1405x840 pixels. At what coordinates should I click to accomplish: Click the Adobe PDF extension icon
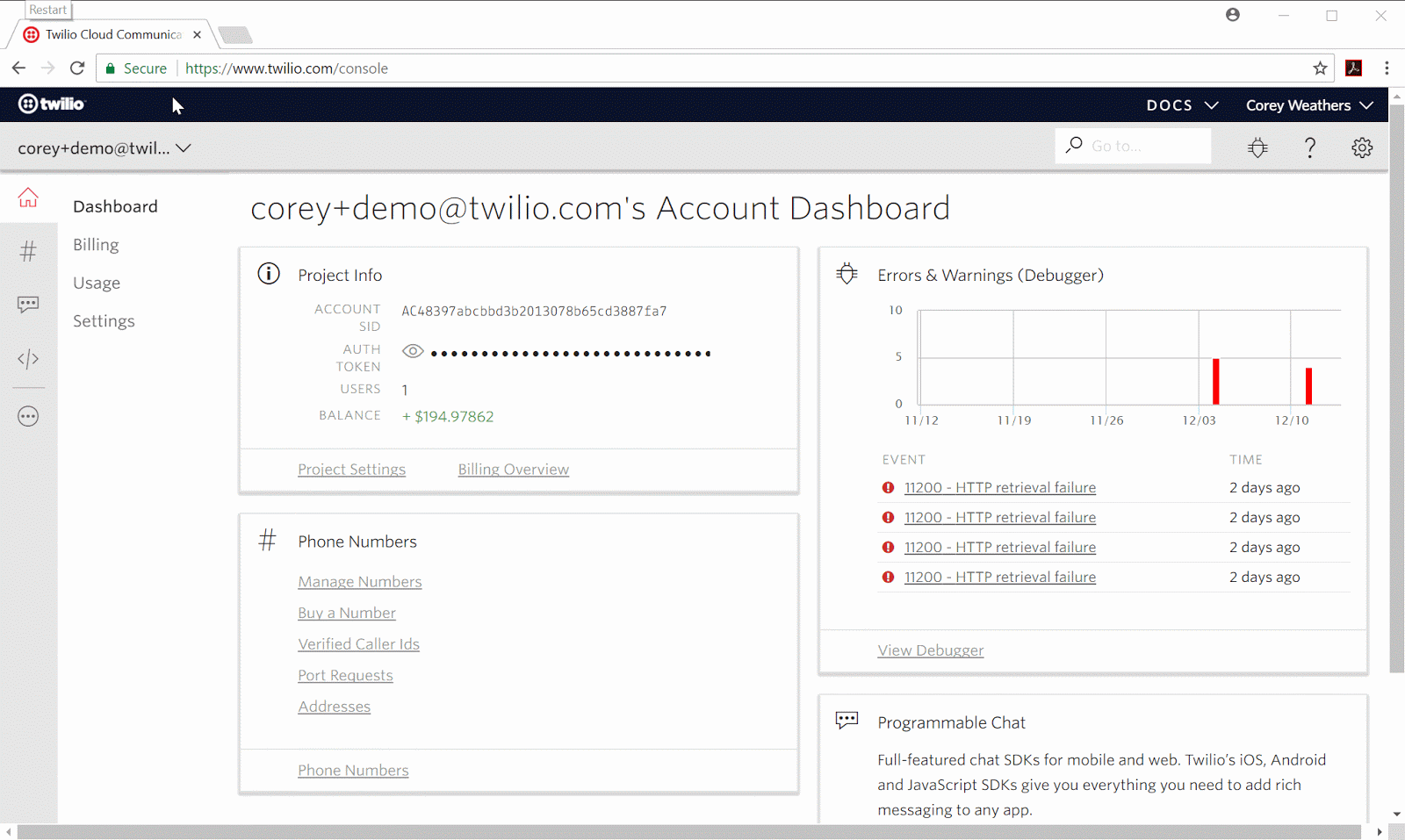click(x=1354, y=68)
